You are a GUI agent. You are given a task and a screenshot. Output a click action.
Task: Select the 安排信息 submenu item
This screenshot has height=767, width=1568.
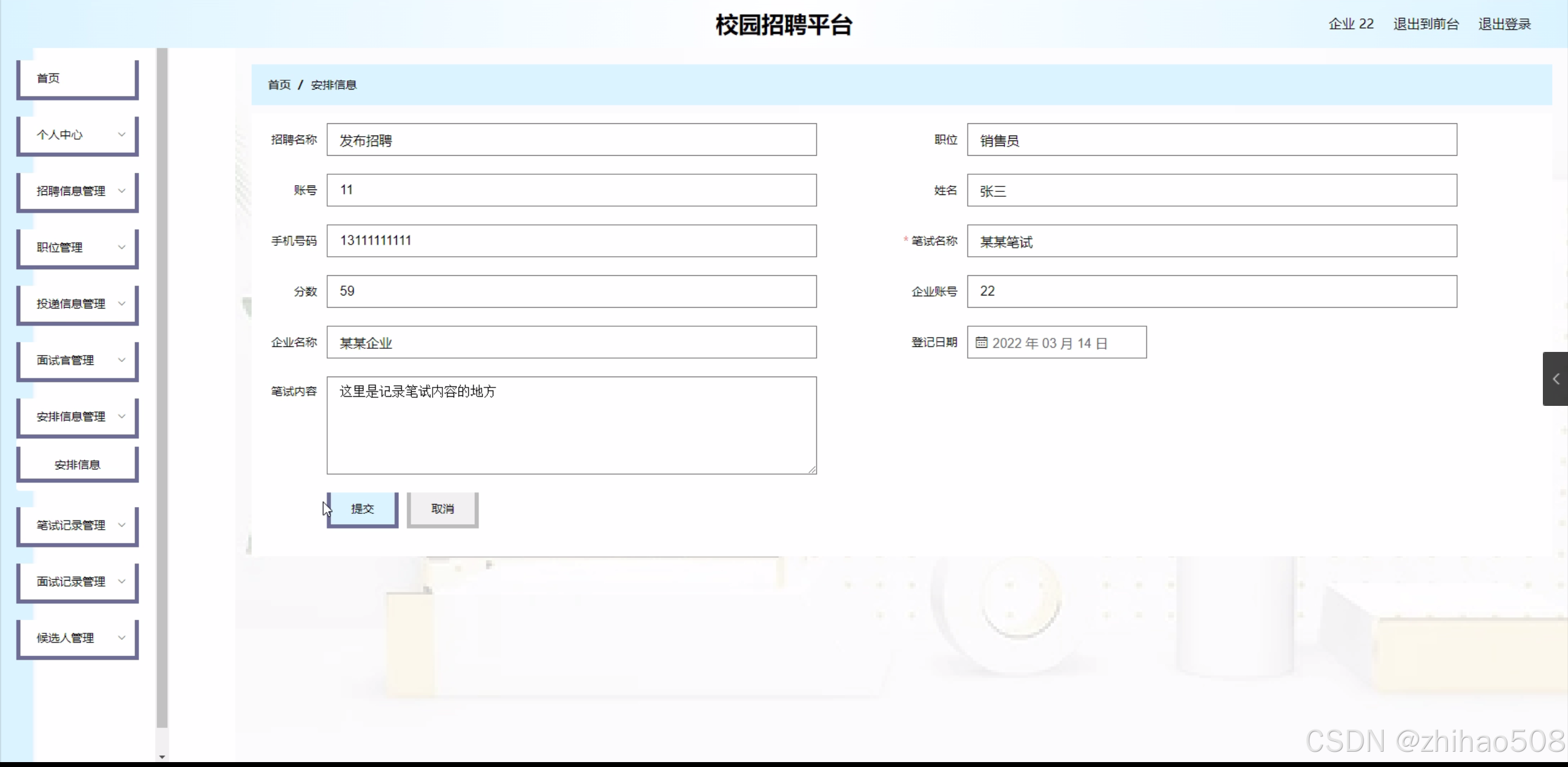point(77,465)
